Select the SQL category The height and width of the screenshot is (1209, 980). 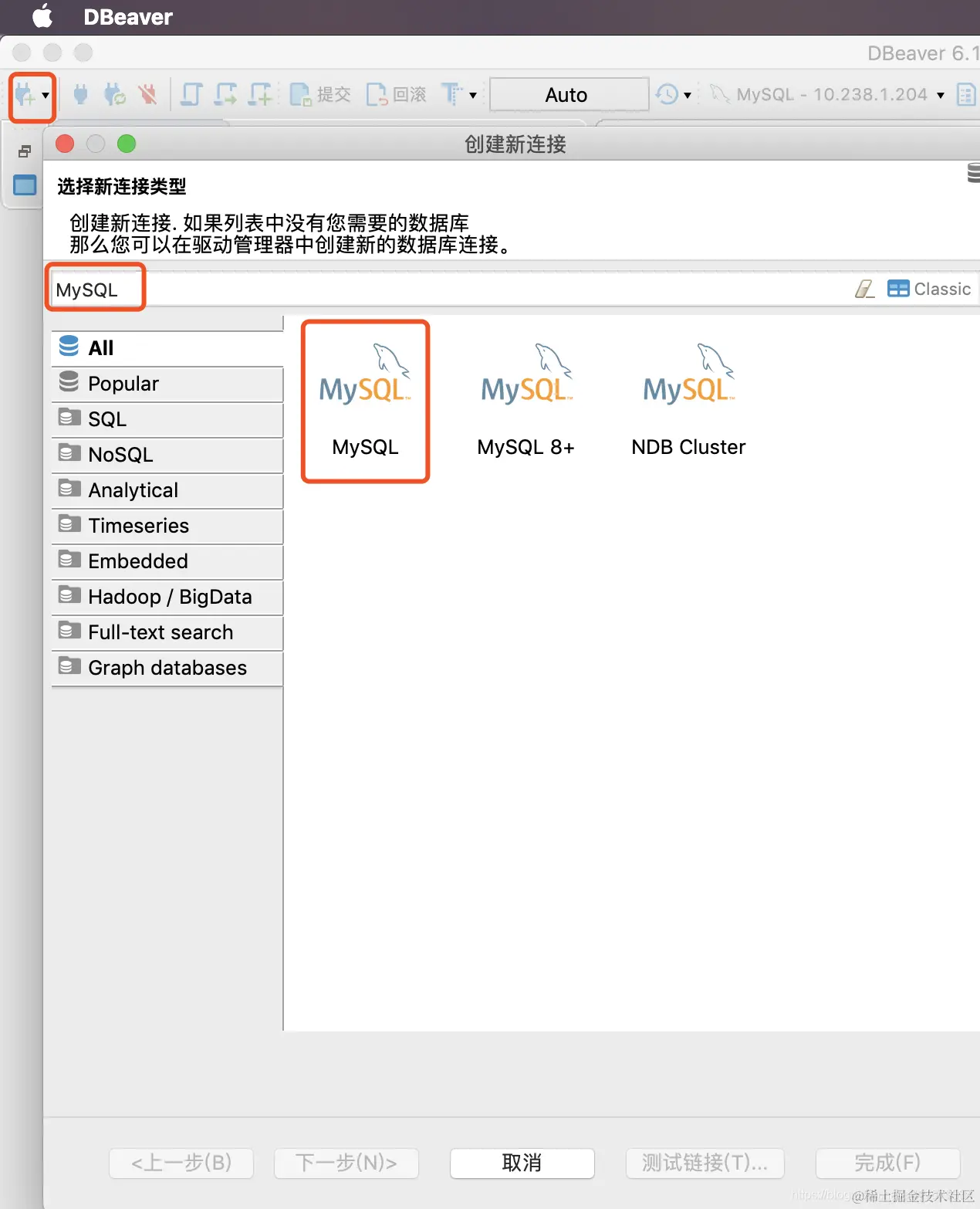pos(167,419)
